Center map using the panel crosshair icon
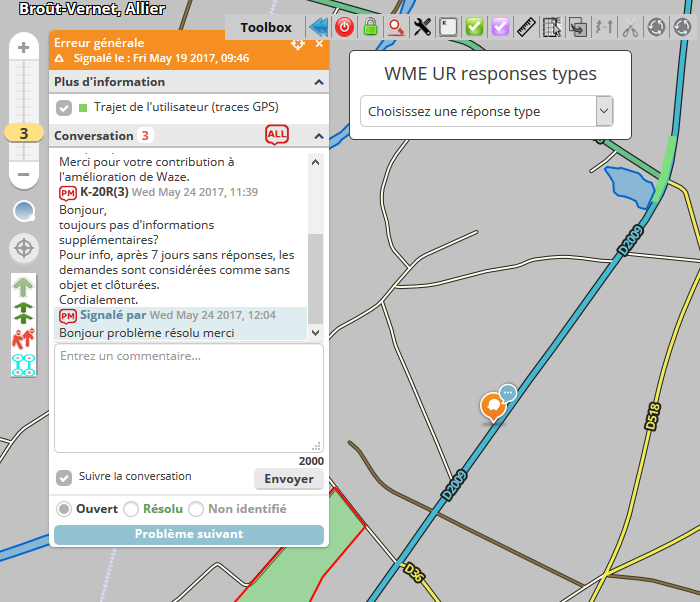 click(x=298, y=44)
